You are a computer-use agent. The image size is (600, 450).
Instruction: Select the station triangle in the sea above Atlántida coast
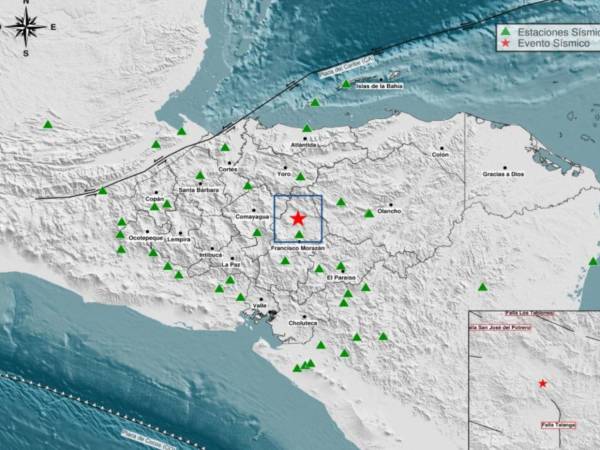(x=315, y=102)
